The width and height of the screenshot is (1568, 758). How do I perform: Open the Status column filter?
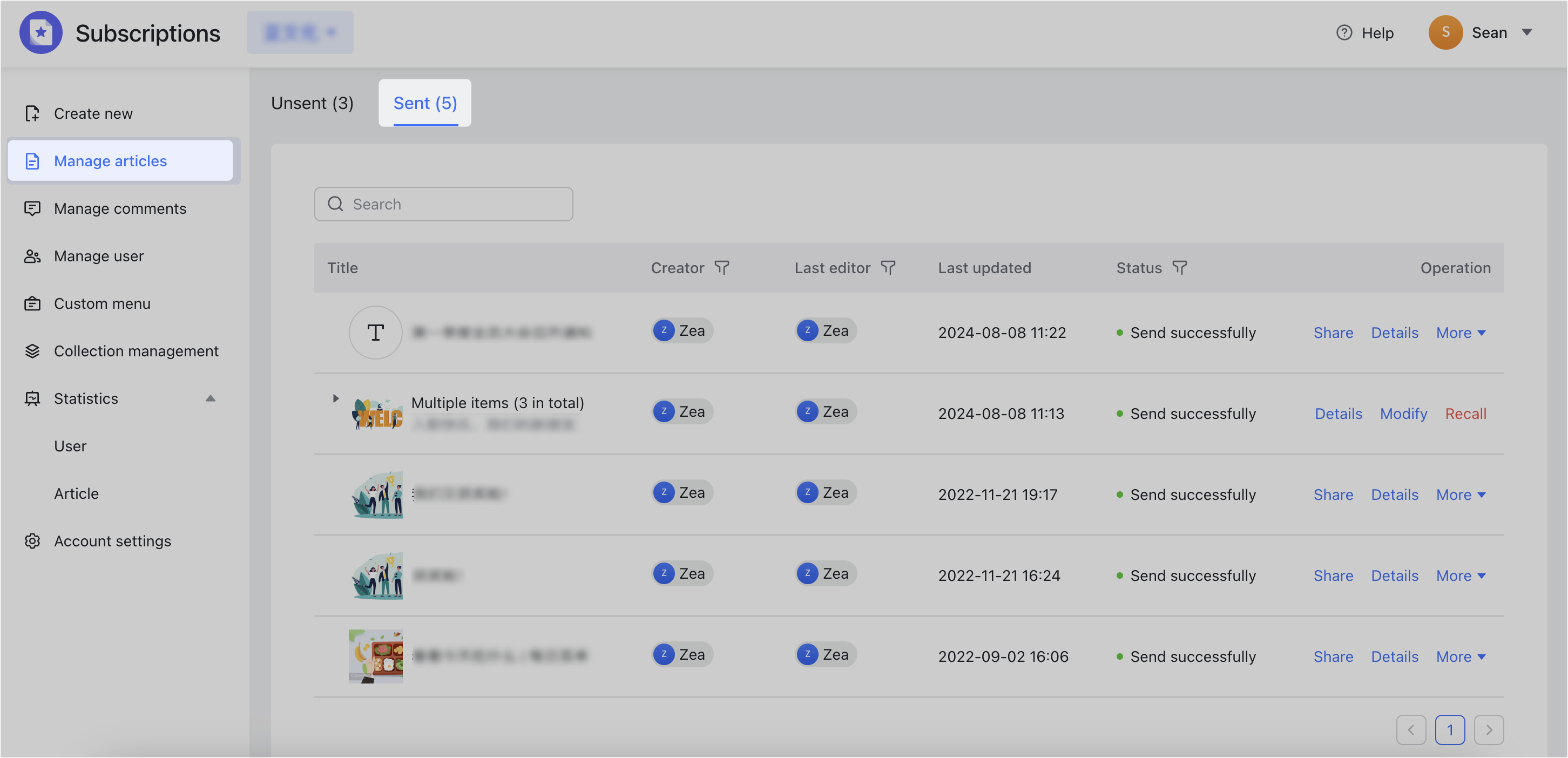tap(1180, 267)
